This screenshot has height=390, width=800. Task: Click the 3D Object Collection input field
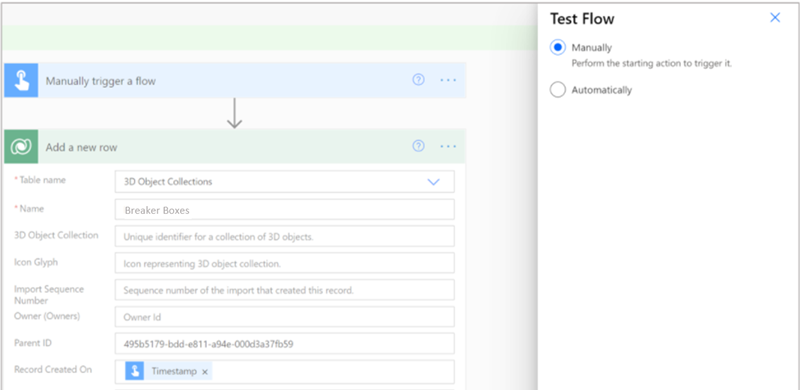point(285,236)
